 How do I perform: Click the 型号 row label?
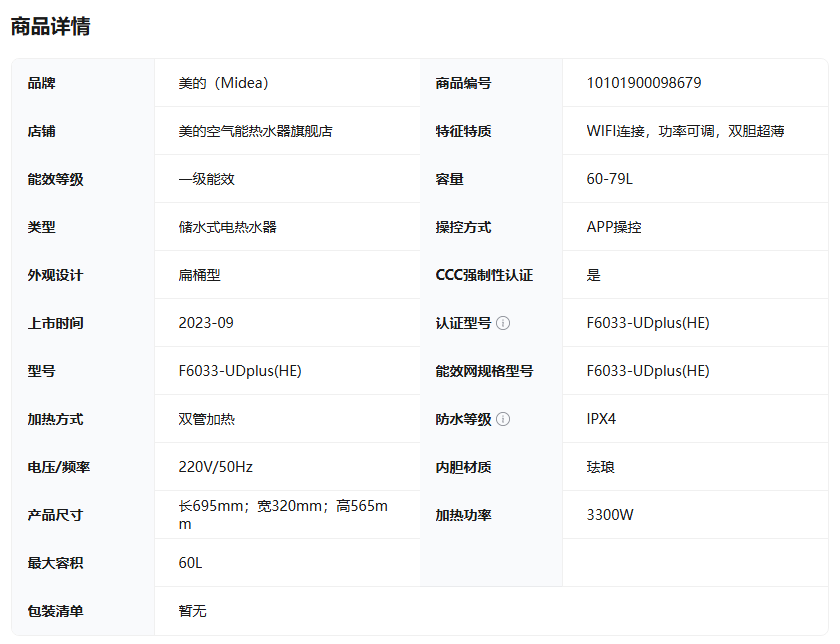pos(42,371)
